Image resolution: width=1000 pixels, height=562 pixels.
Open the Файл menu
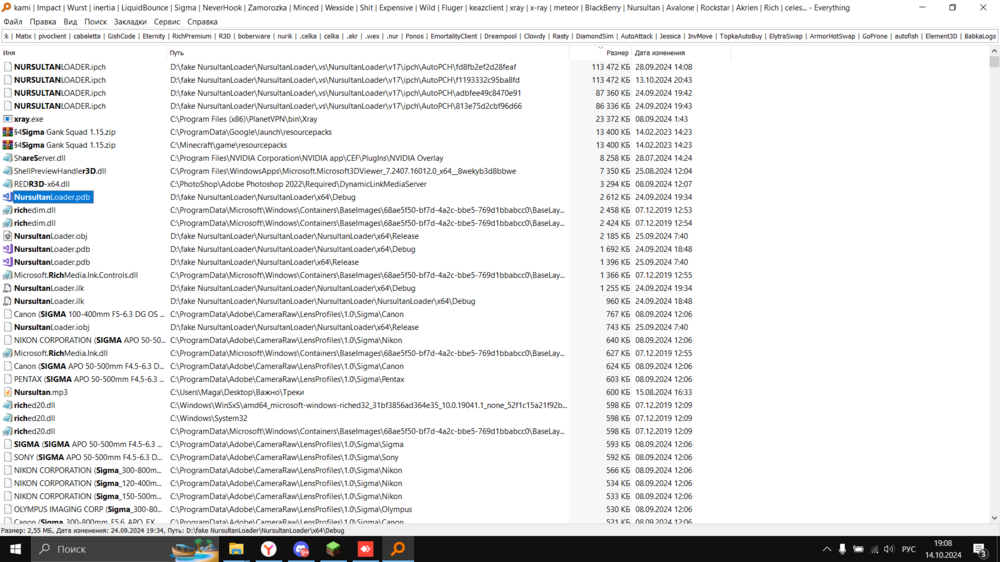[13, 22]
